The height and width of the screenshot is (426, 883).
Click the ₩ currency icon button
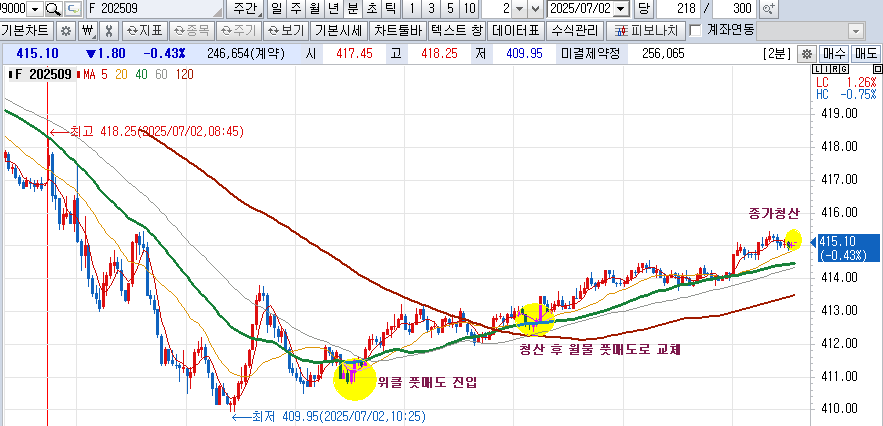click(87, 30)
